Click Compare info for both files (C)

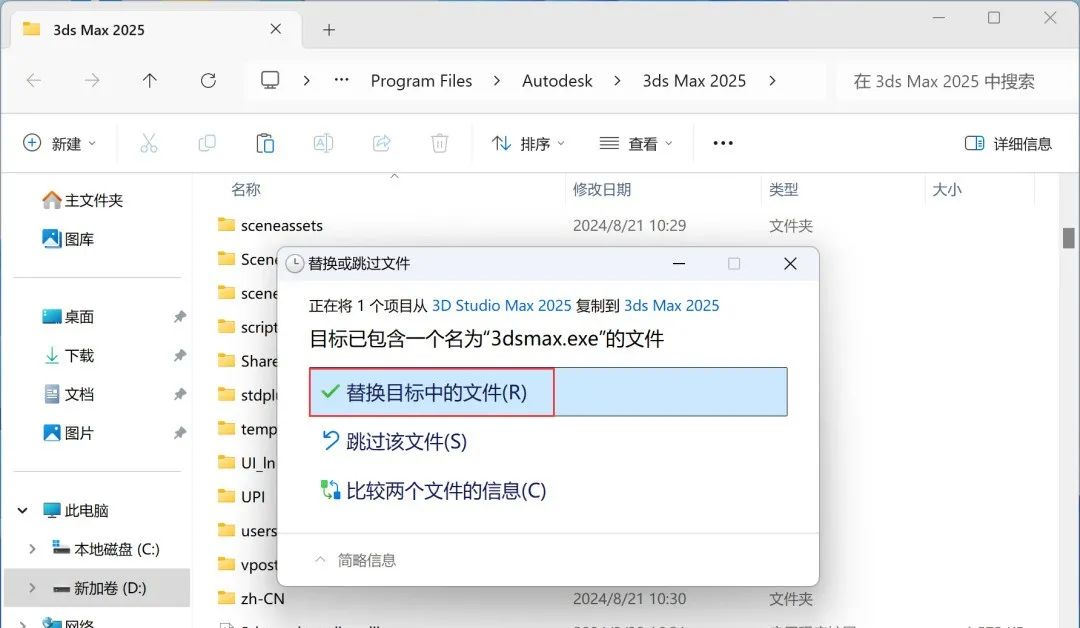[434, 490]
